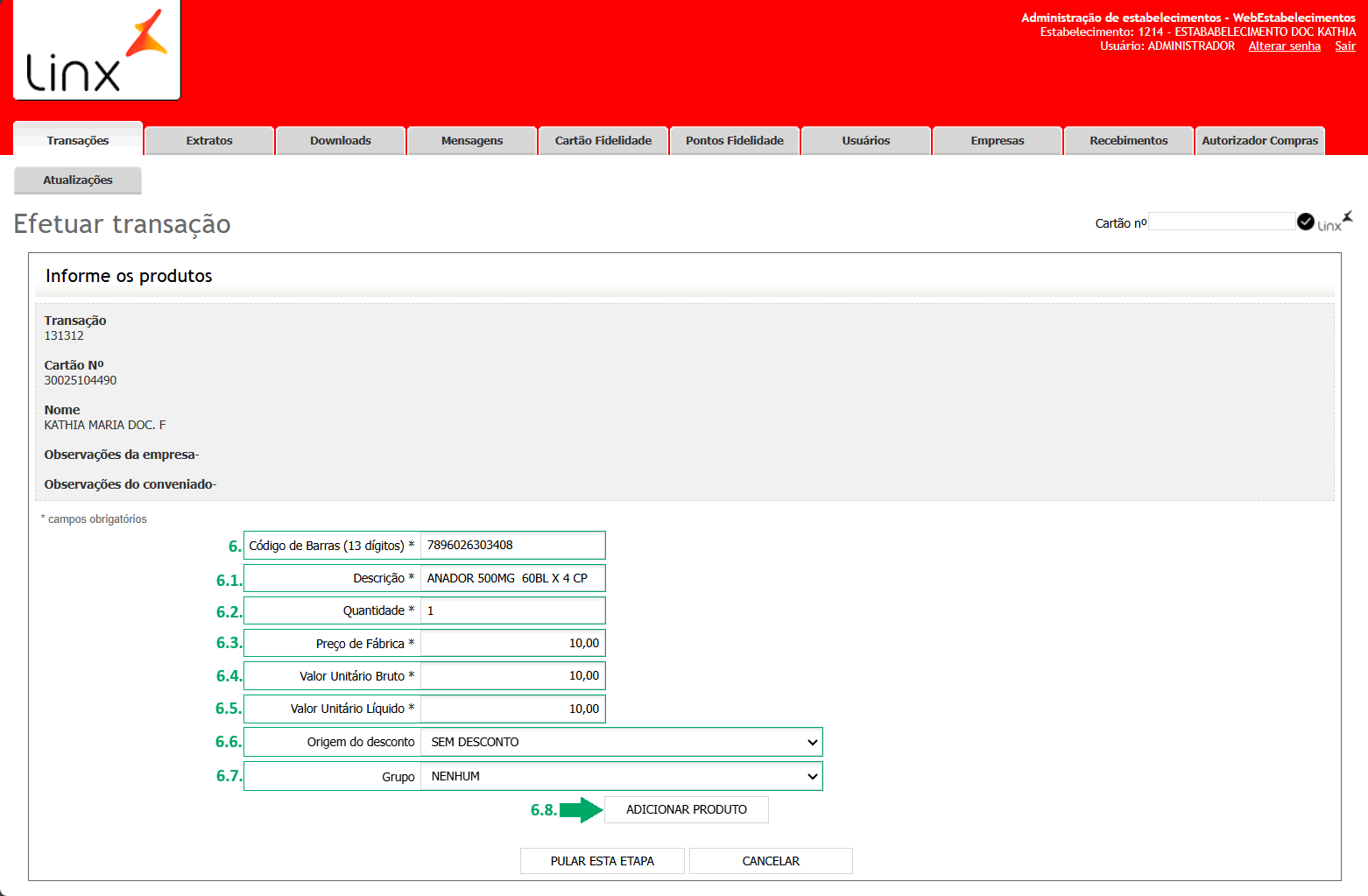Select the transaction number 131312

point(64,335)
